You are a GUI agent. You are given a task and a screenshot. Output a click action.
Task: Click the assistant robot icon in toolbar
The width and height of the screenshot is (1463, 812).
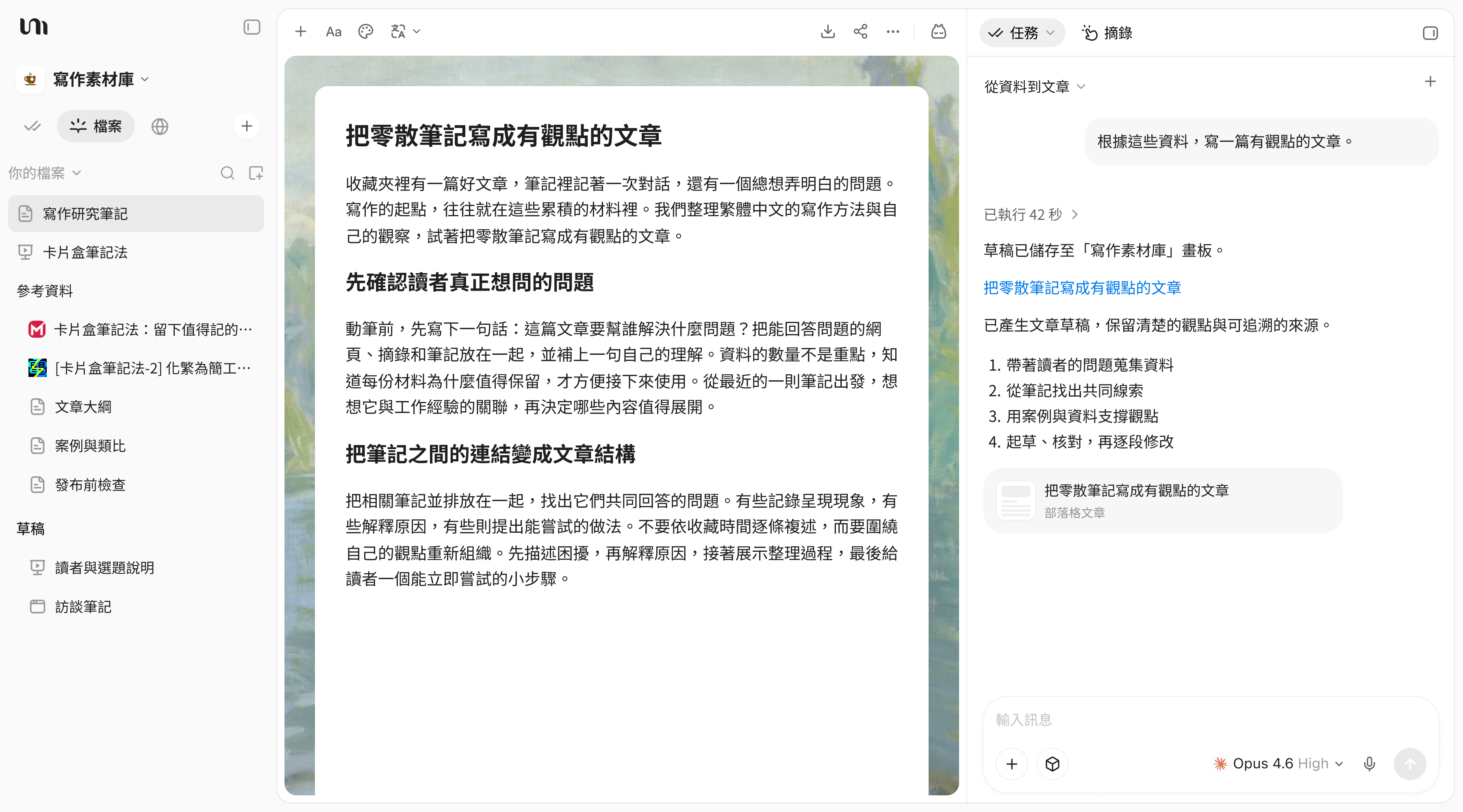pyautogui.click(x=939, y=32)
